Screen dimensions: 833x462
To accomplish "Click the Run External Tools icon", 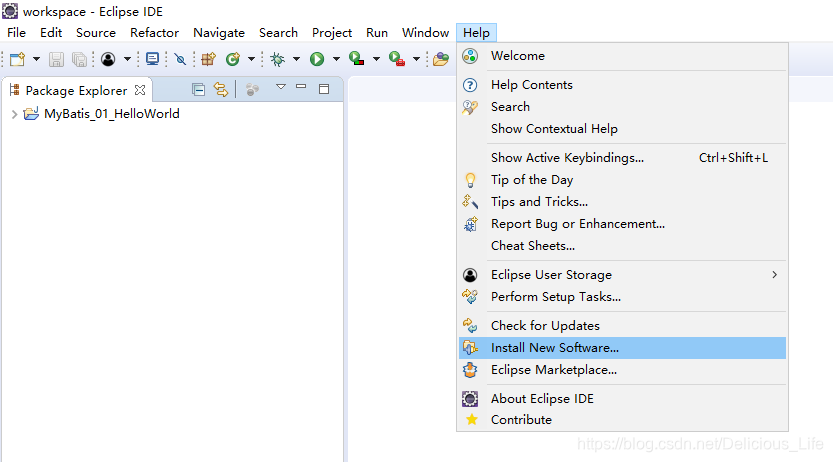I will (x=397, y=59).
